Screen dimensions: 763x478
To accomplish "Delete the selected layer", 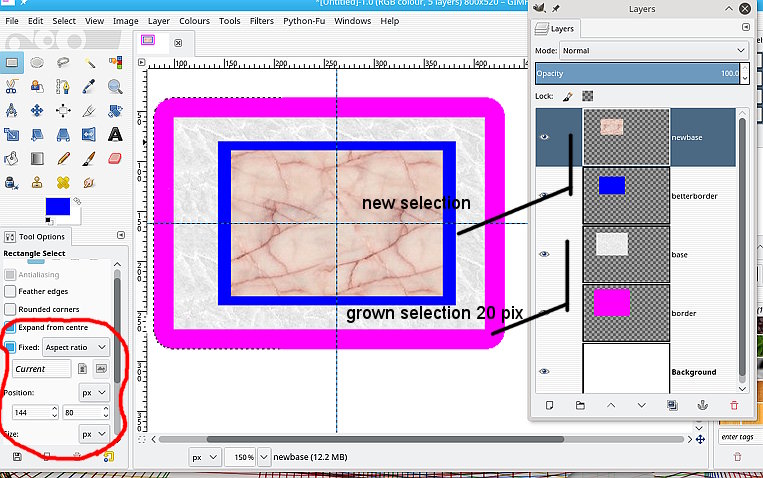I will tap(734, 405).
